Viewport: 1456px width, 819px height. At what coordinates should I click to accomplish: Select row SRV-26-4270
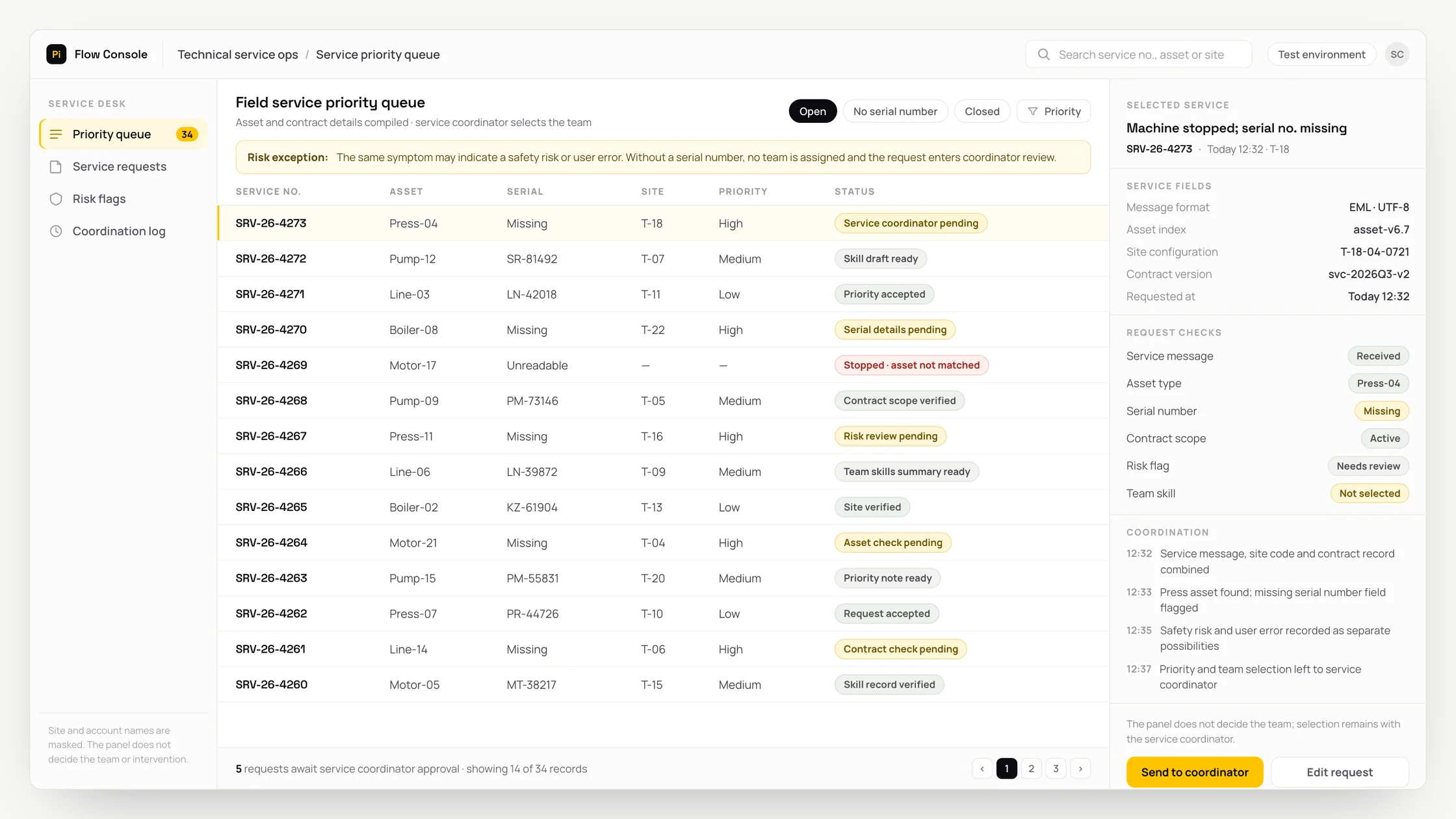coord(663,330)
